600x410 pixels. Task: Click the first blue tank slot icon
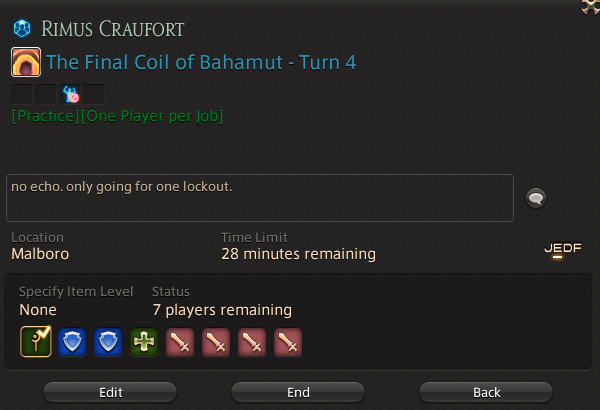pyautogui.click(x=72, y=342)
